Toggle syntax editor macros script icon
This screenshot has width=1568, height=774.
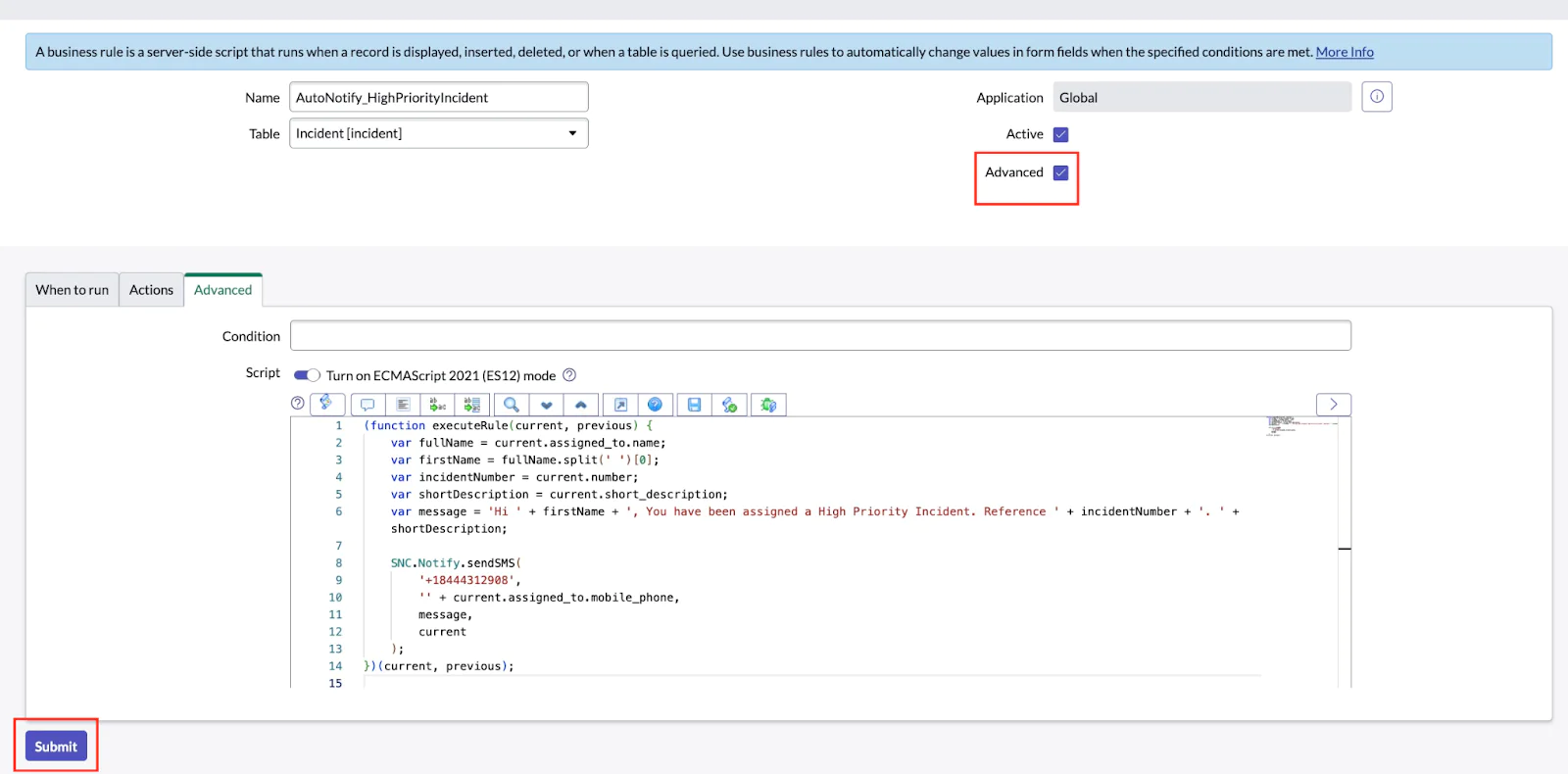(327, 404)
